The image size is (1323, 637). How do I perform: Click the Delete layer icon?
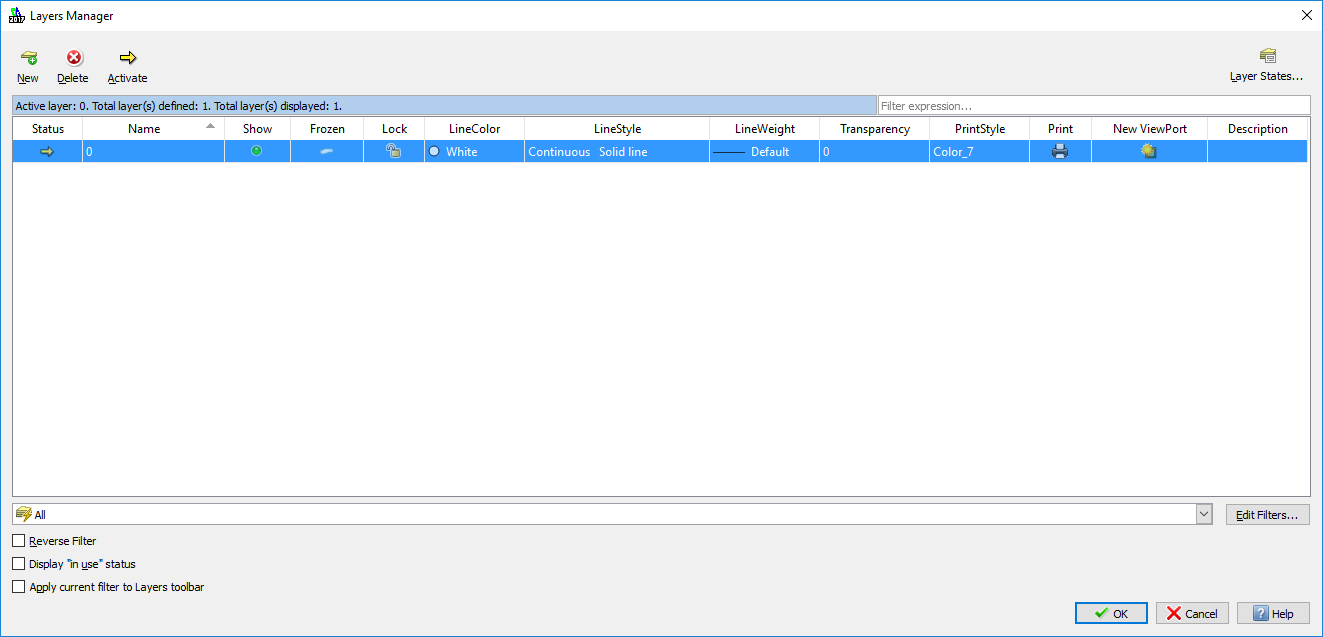point(73,58)
